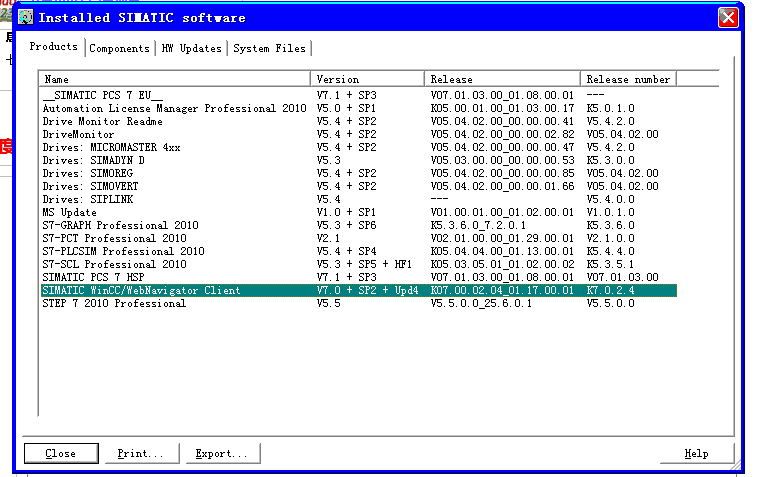Select S7-PLCSIM Professional 2010 row
762x477 pixels.
359,252
